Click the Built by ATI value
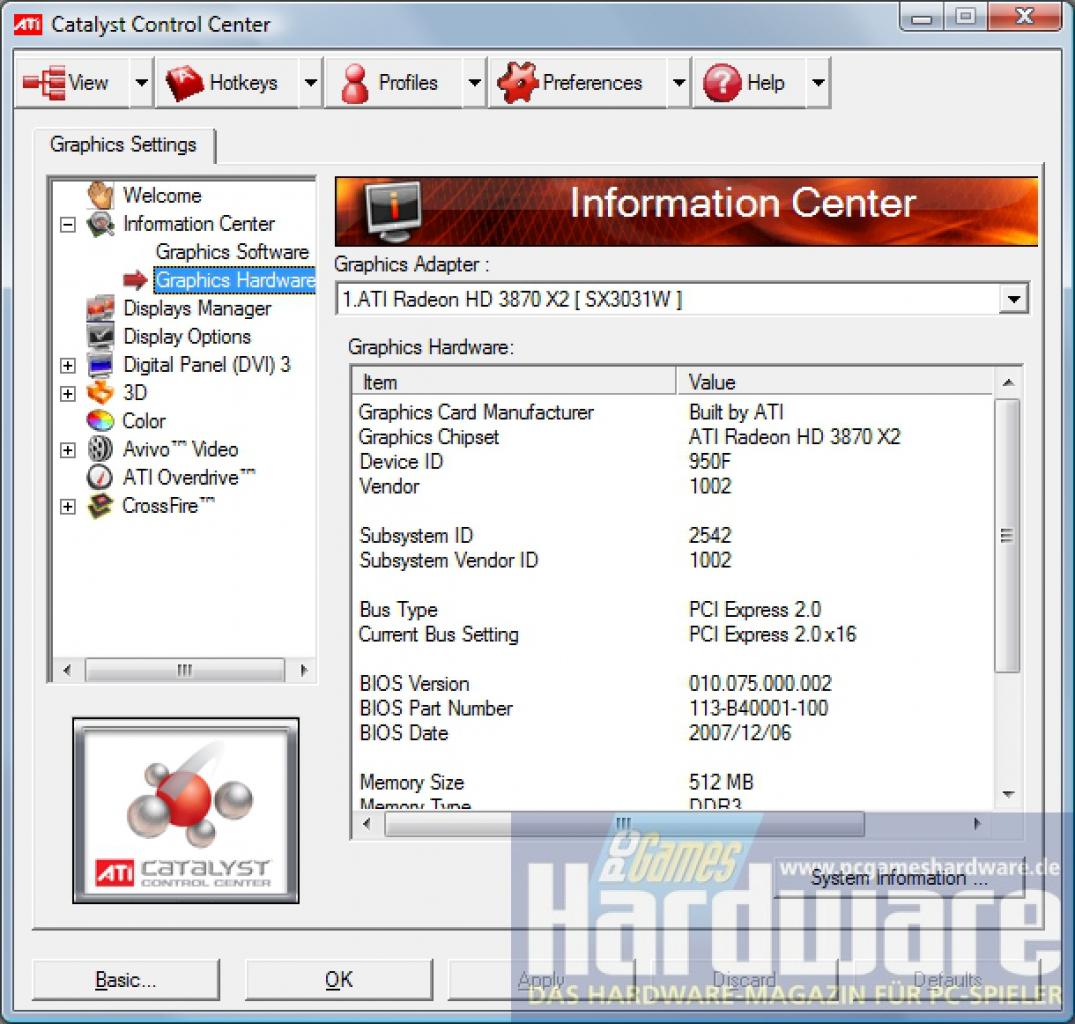The width and height of the screenshot is (1075, 1024). click(x=736, y=412)
